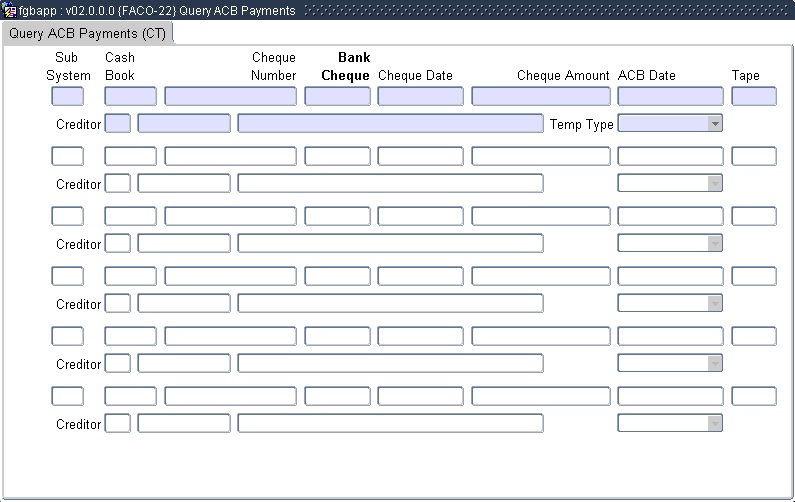Click the application icon in title bar
The height and width of the screenshot is (502, 795).
9,10
